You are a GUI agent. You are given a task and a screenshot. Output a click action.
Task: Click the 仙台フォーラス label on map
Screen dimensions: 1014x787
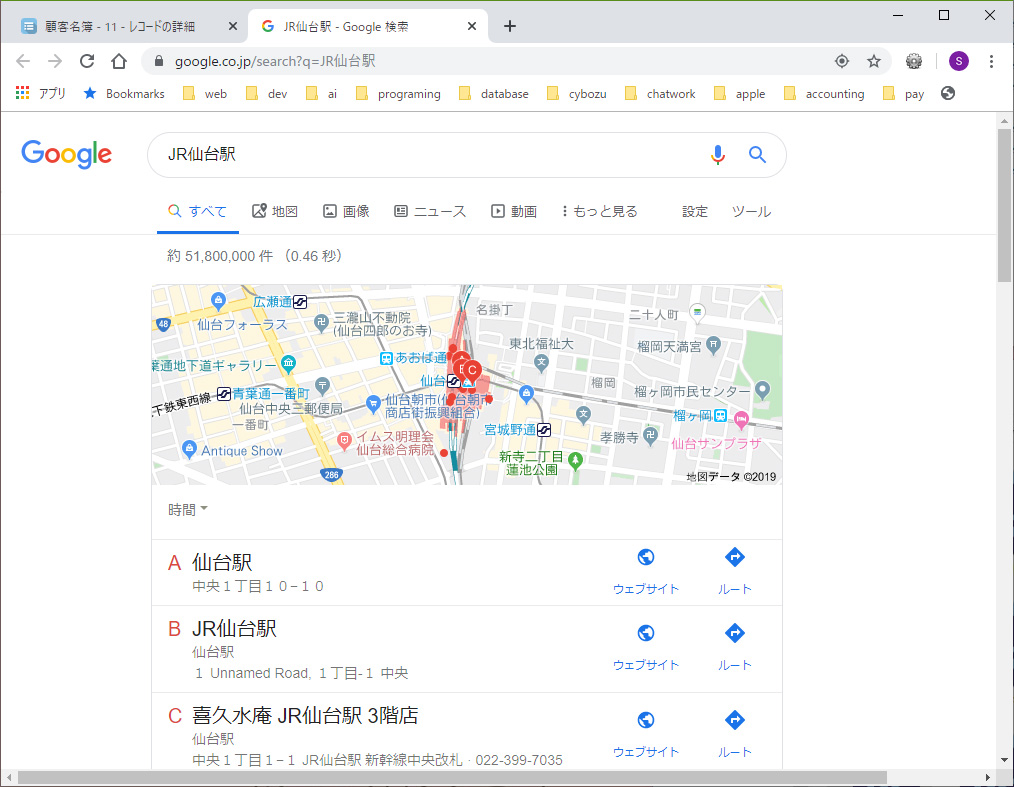click(x=242, y=325)
